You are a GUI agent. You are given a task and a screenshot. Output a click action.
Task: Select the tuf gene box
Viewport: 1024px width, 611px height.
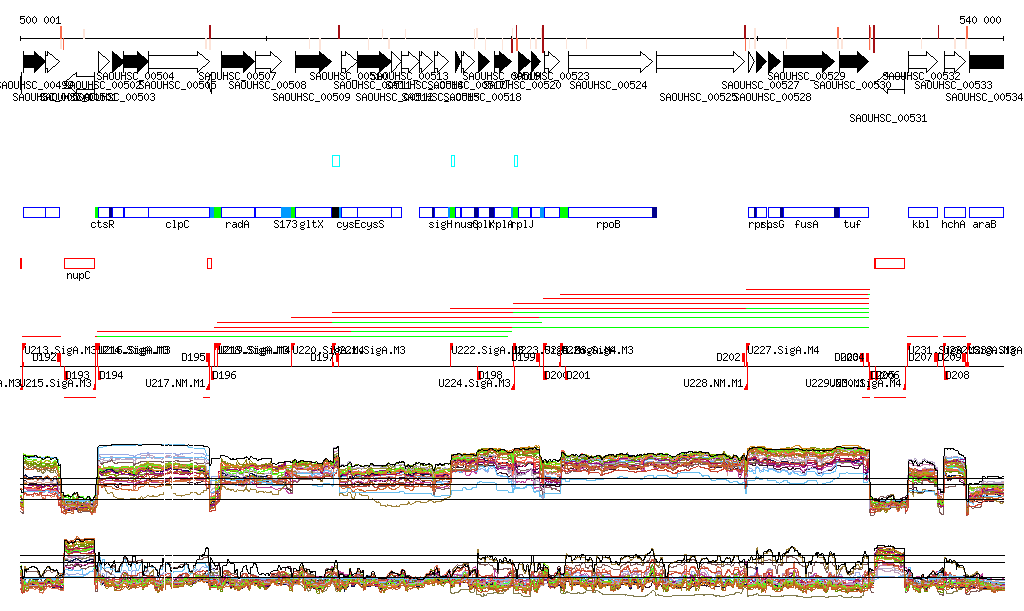(853, 212)
